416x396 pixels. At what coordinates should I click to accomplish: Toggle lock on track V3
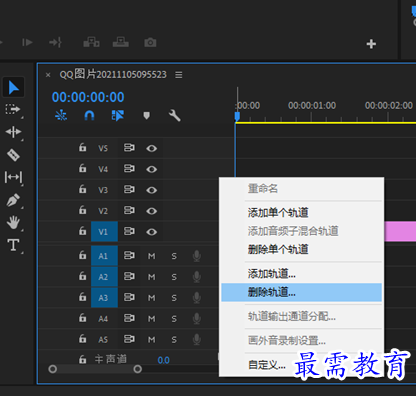82,189
